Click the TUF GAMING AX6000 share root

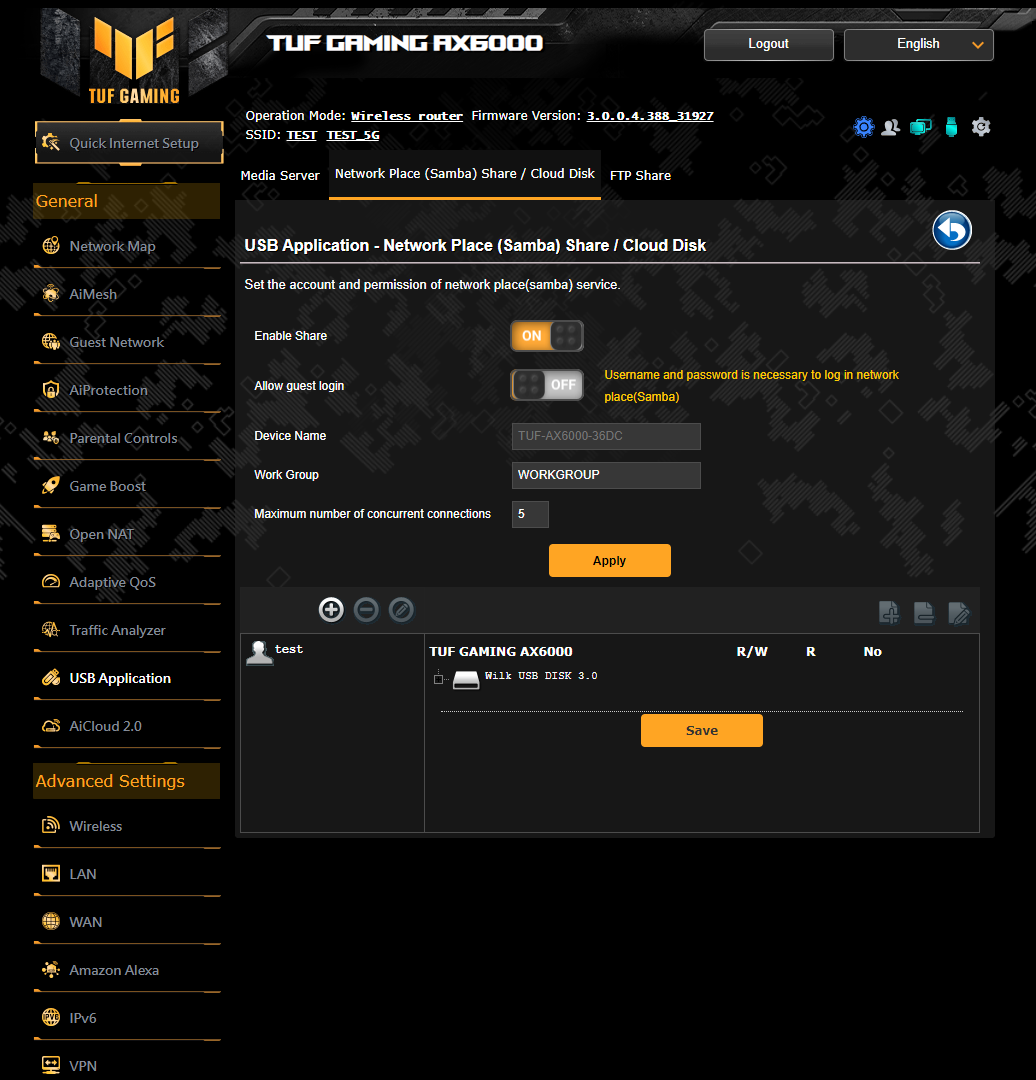click(x=501, y=652)
